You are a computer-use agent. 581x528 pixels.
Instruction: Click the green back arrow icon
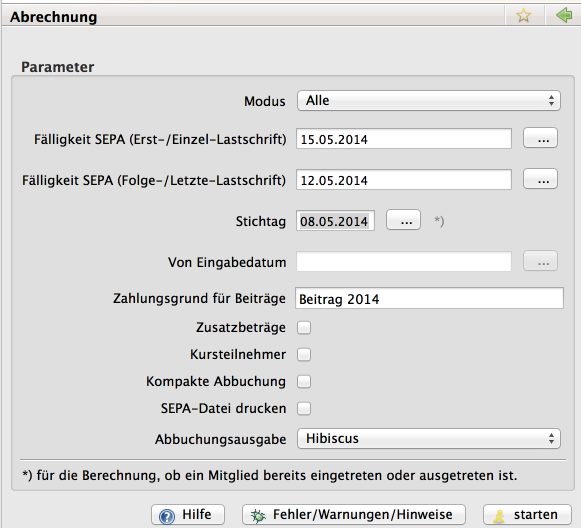[x=564, y=16]
